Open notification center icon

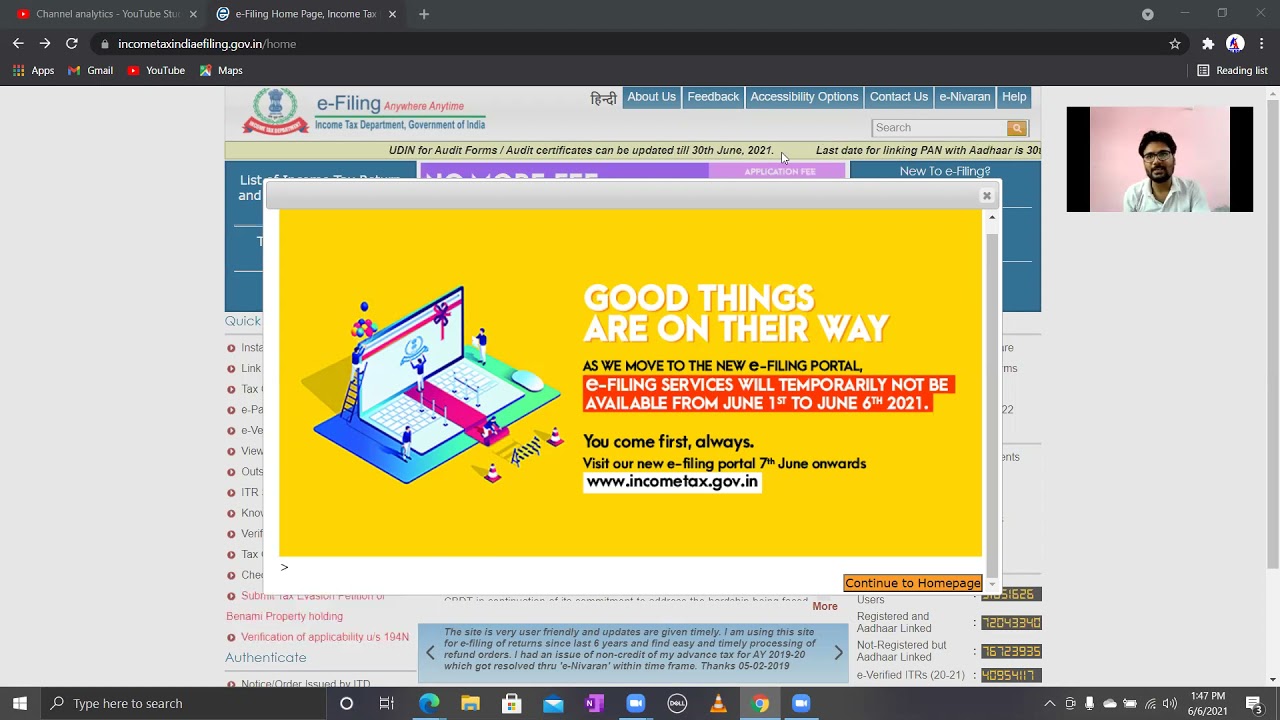[1253, 704]
